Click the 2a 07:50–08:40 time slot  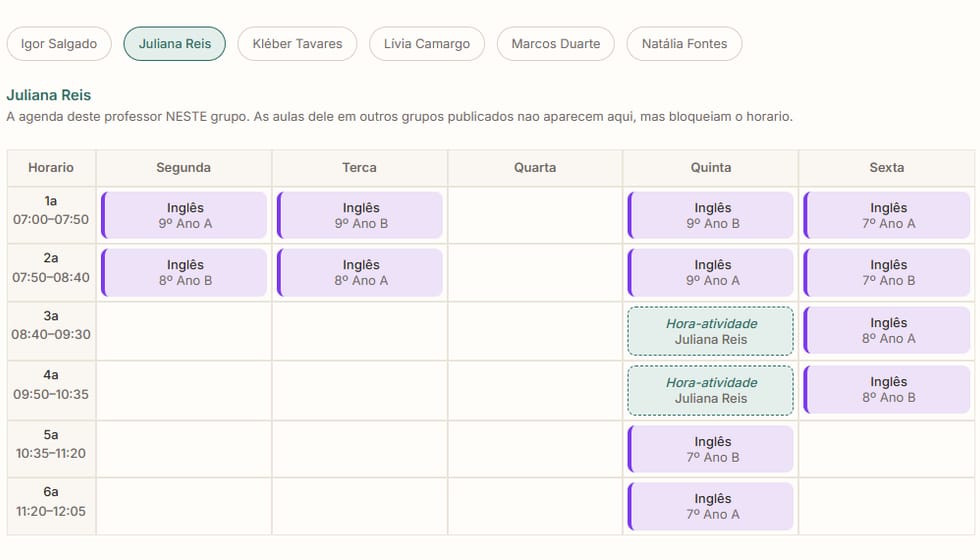coord(51,272)
